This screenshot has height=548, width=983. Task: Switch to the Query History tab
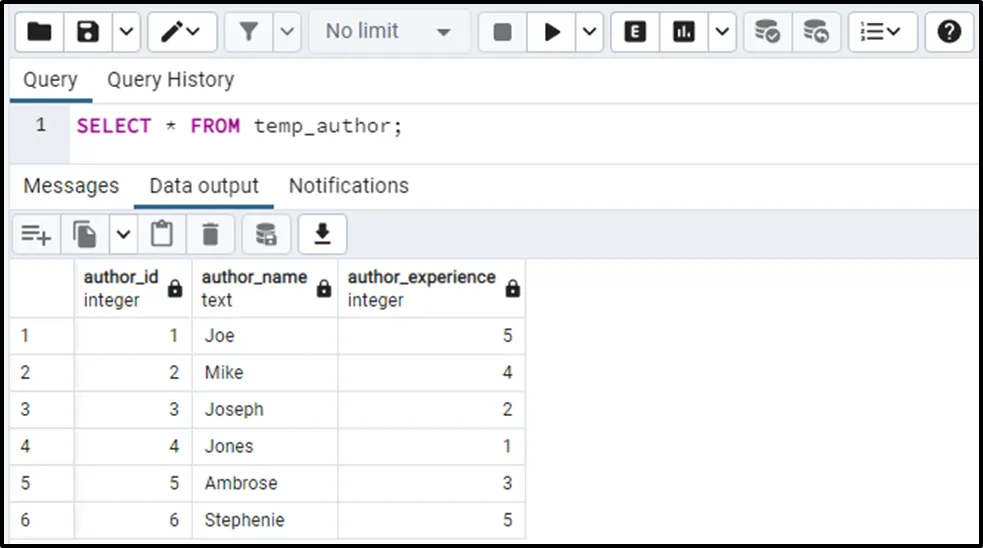170,80
